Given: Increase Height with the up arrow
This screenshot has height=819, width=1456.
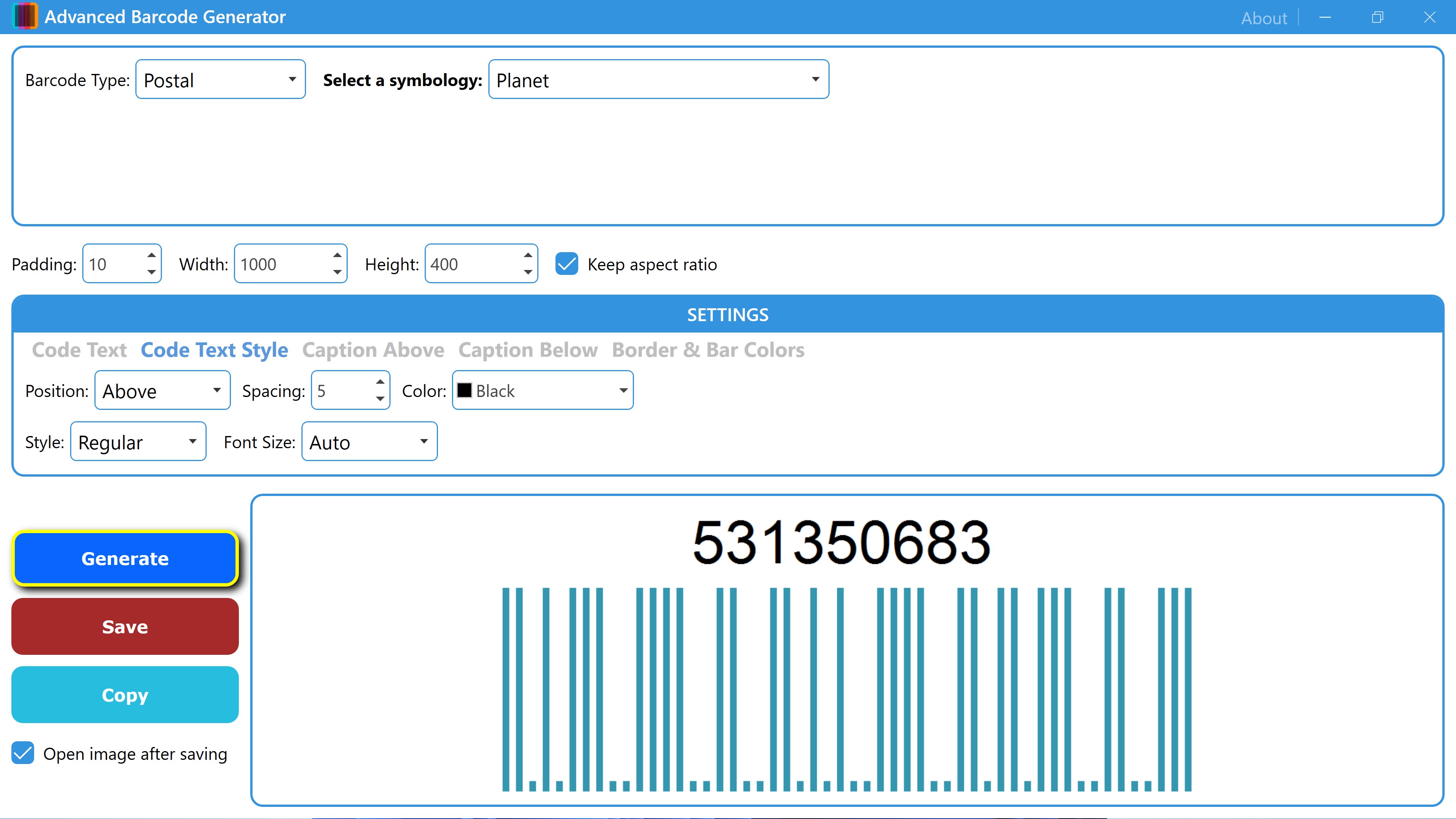Looking at the screenshot, I should pos(528,256).
